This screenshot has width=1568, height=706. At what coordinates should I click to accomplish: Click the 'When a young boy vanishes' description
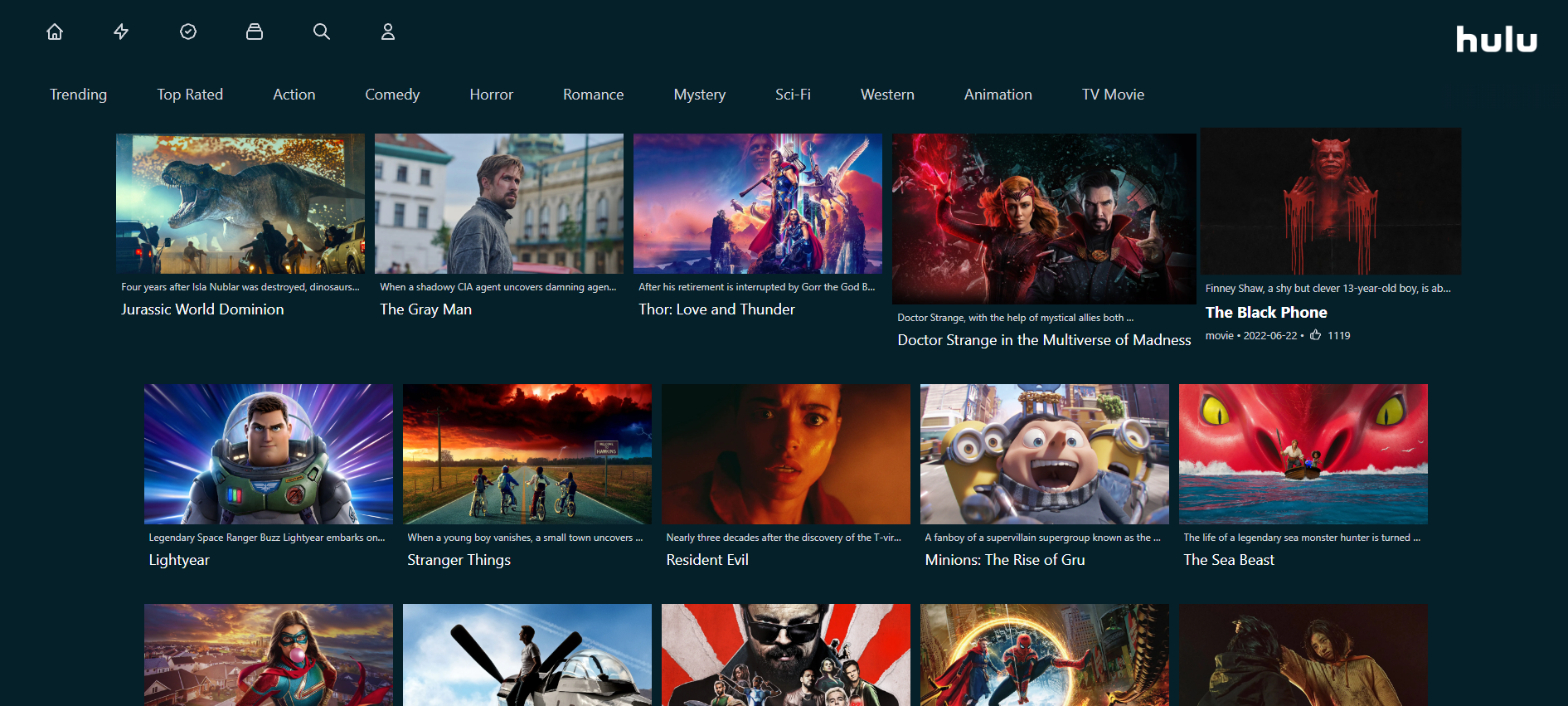point(525,538)
